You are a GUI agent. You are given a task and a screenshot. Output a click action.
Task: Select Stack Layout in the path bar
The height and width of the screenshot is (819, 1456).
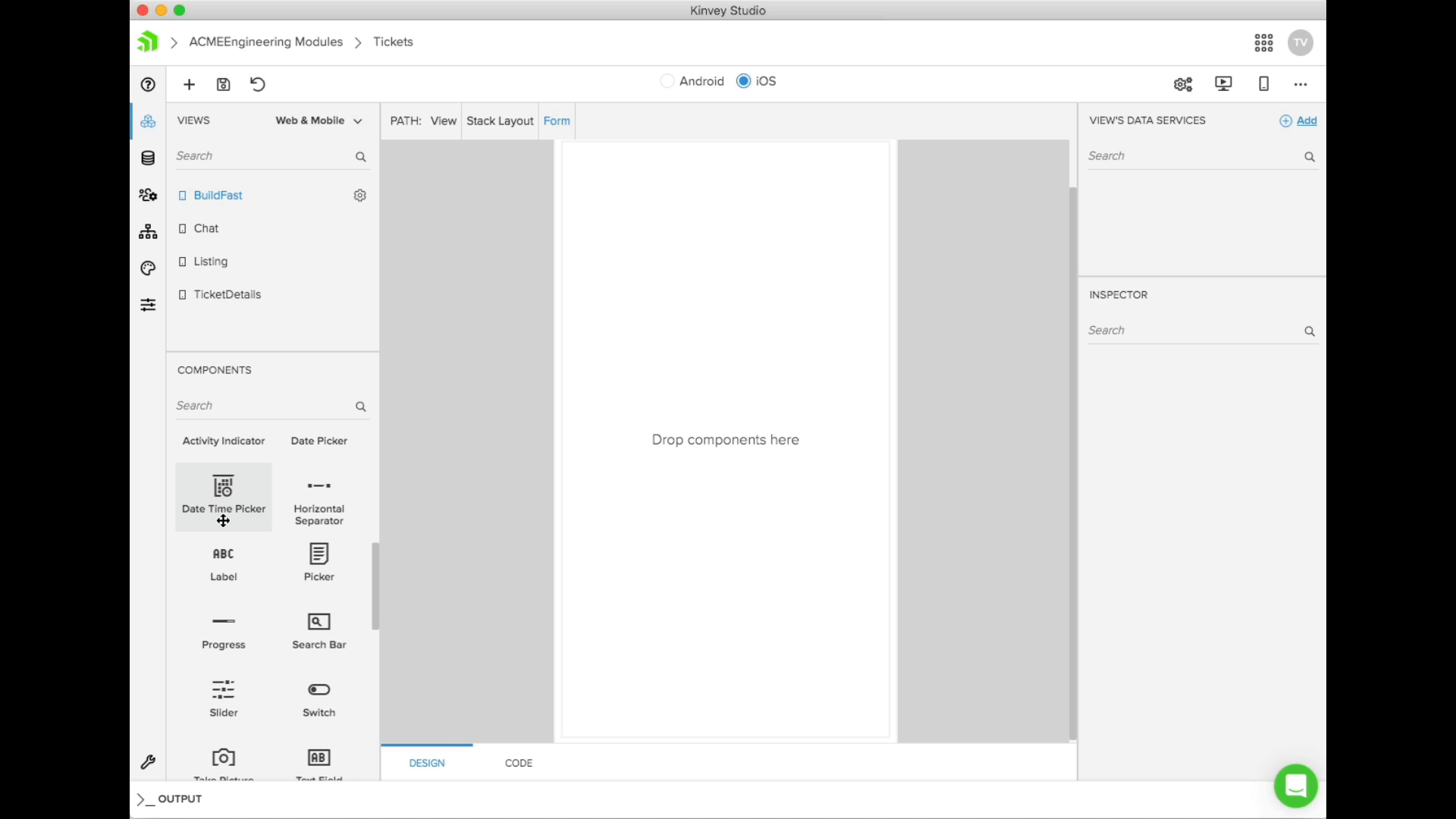point(500,121)
